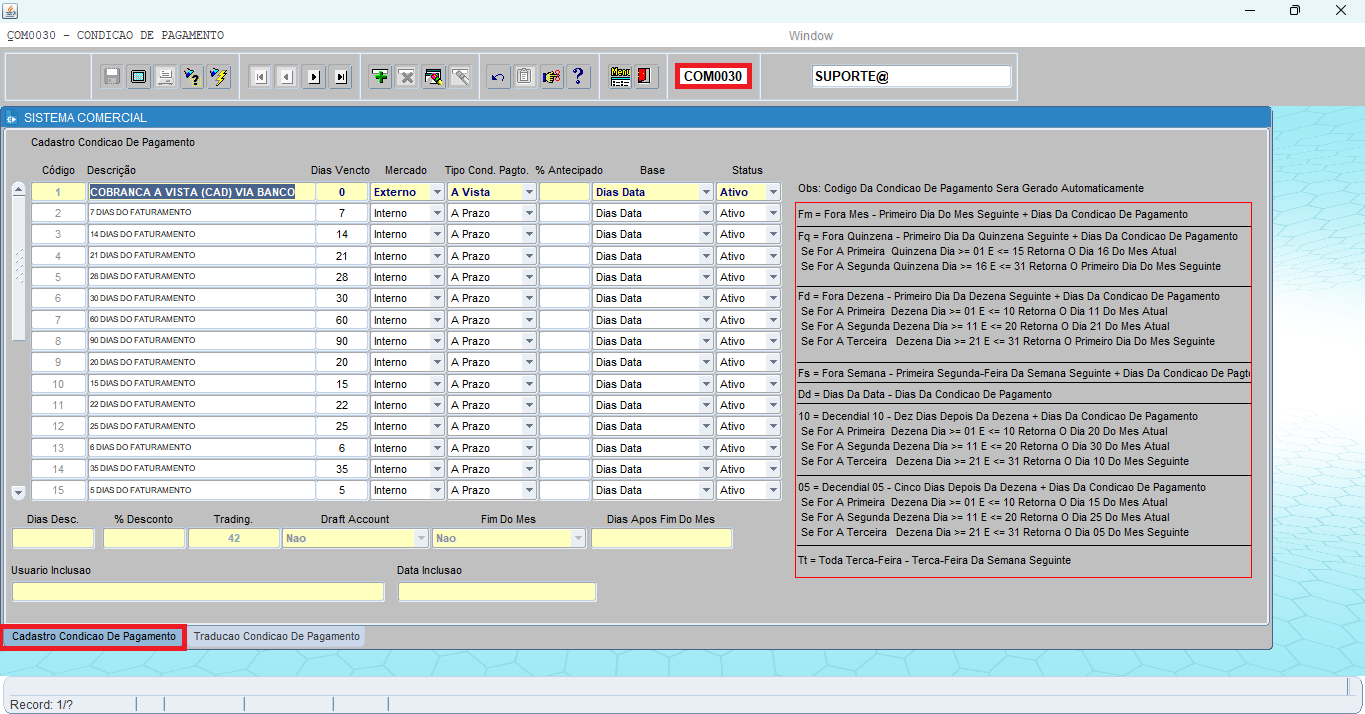The height and width of the screenshot is (714, 1365).
Task: Expand Base dropdown for 60 DIAS DO FATURAMENTO
Action: point(706,320)
